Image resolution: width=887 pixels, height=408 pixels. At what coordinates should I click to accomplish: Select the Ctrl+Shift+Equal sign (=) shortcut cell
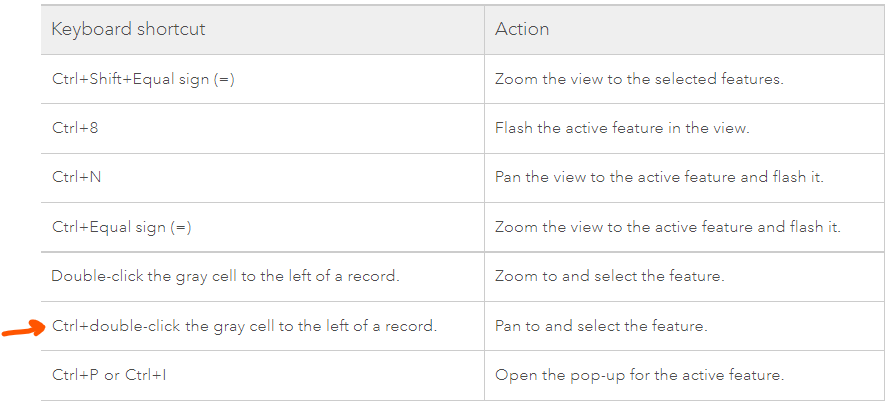[x=143, y=79]
